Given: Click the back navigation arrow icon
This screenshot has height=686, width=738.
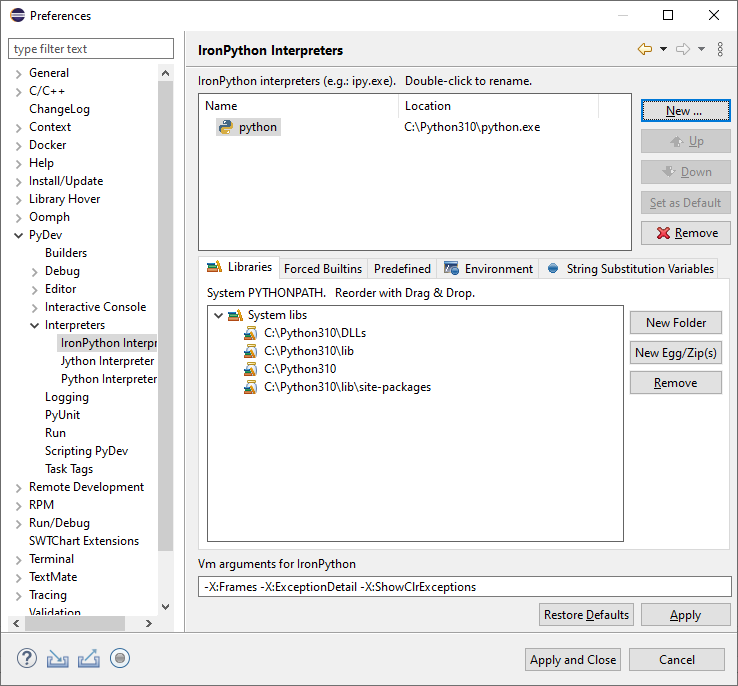Looking at the screenshot, I should (645, 50).
